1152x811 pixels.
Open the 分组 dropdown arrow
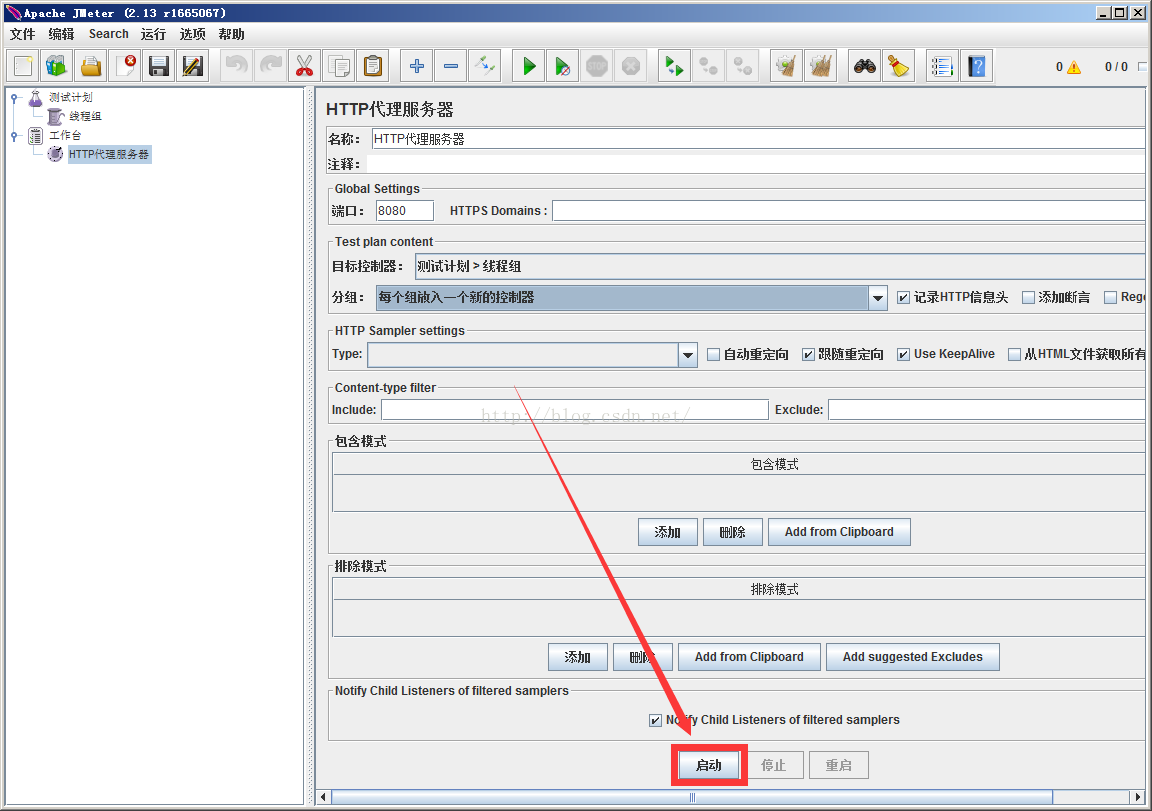878,298
